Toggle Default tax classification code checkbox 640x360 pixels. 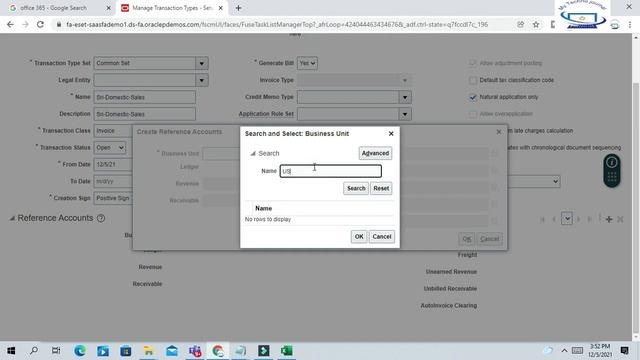pyautogui.click(x=473, y=80)
